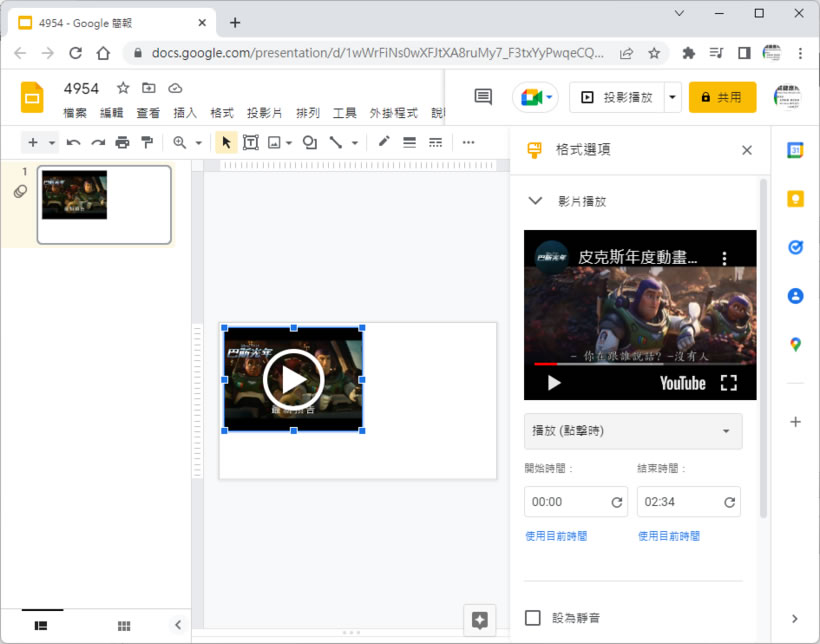Select the line tool
Image resolution: width=820 pixels, height=644 pixels.
click(x=335, y=142)
